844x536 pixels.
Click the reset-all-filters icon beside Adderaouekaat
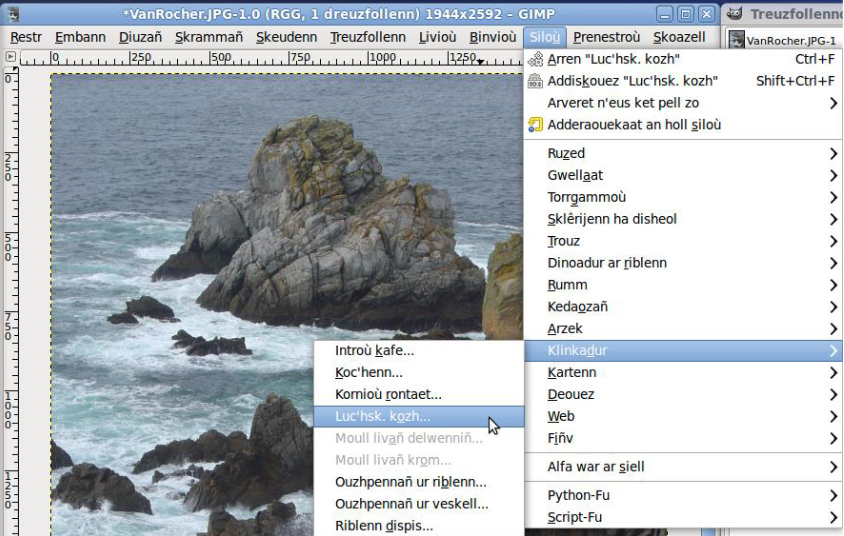tap(535, 125)
